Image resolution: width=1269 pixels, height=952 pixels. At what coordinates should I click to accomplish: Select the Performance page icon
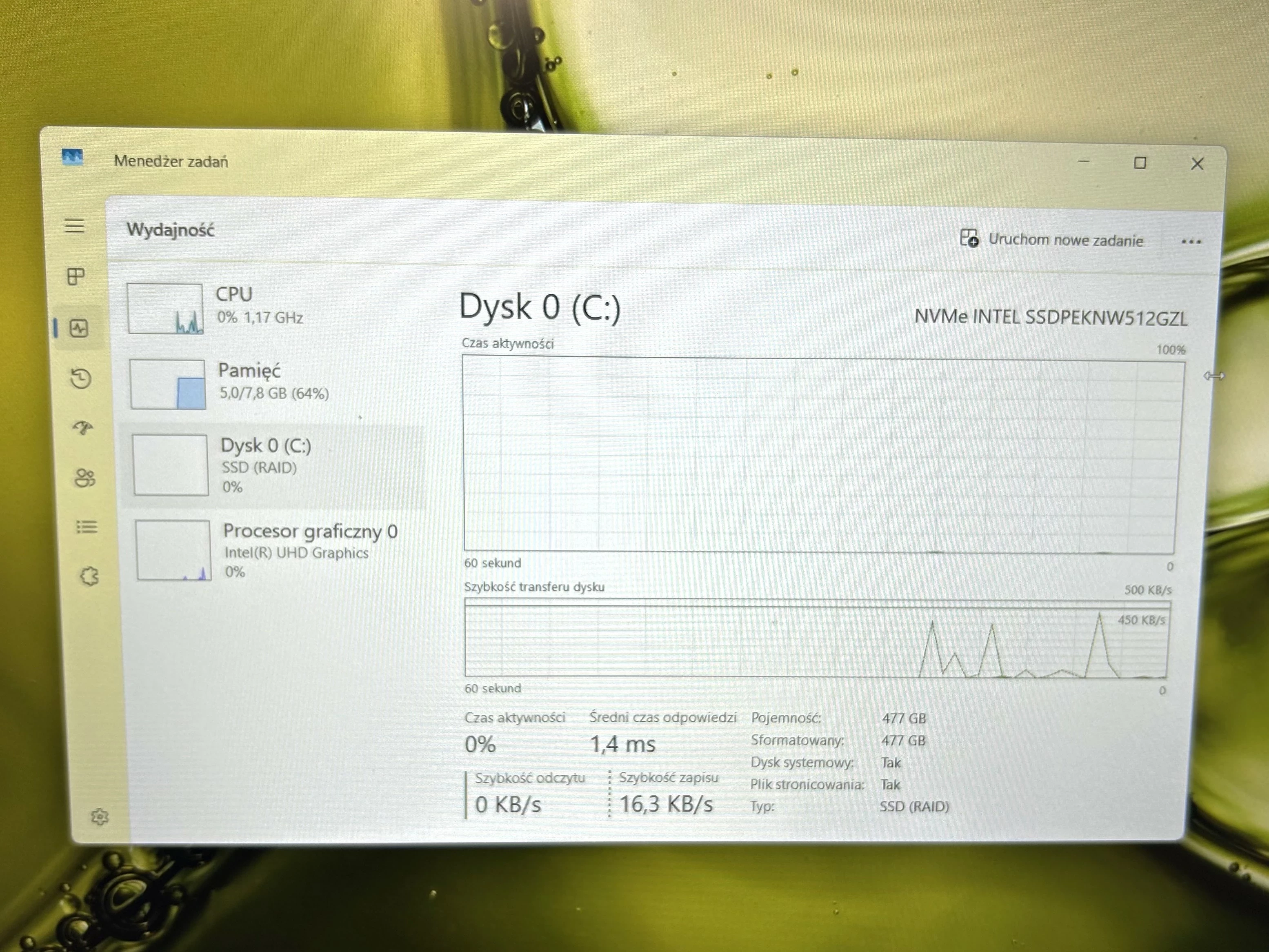point(79,328)
